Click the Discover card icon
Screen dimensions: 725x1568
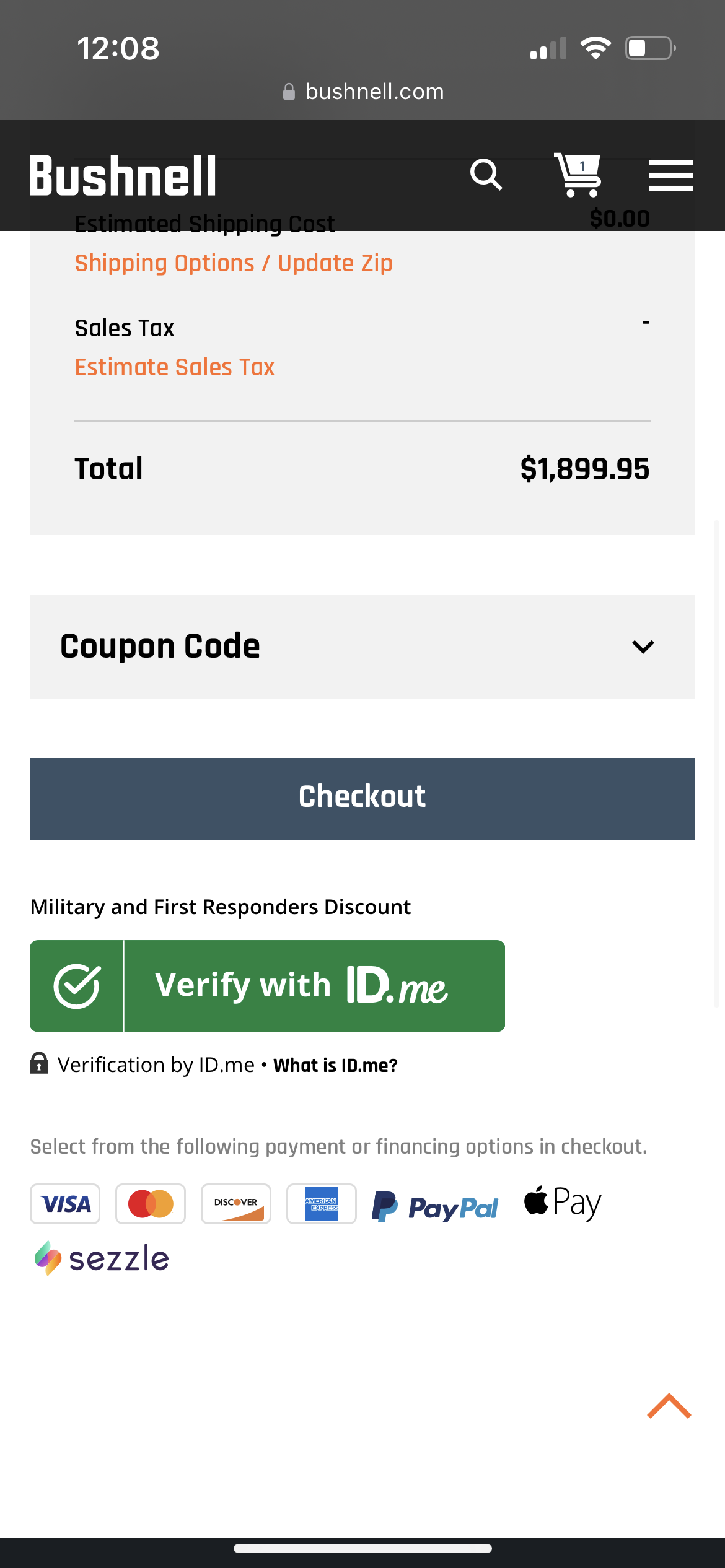point(236,1204)
